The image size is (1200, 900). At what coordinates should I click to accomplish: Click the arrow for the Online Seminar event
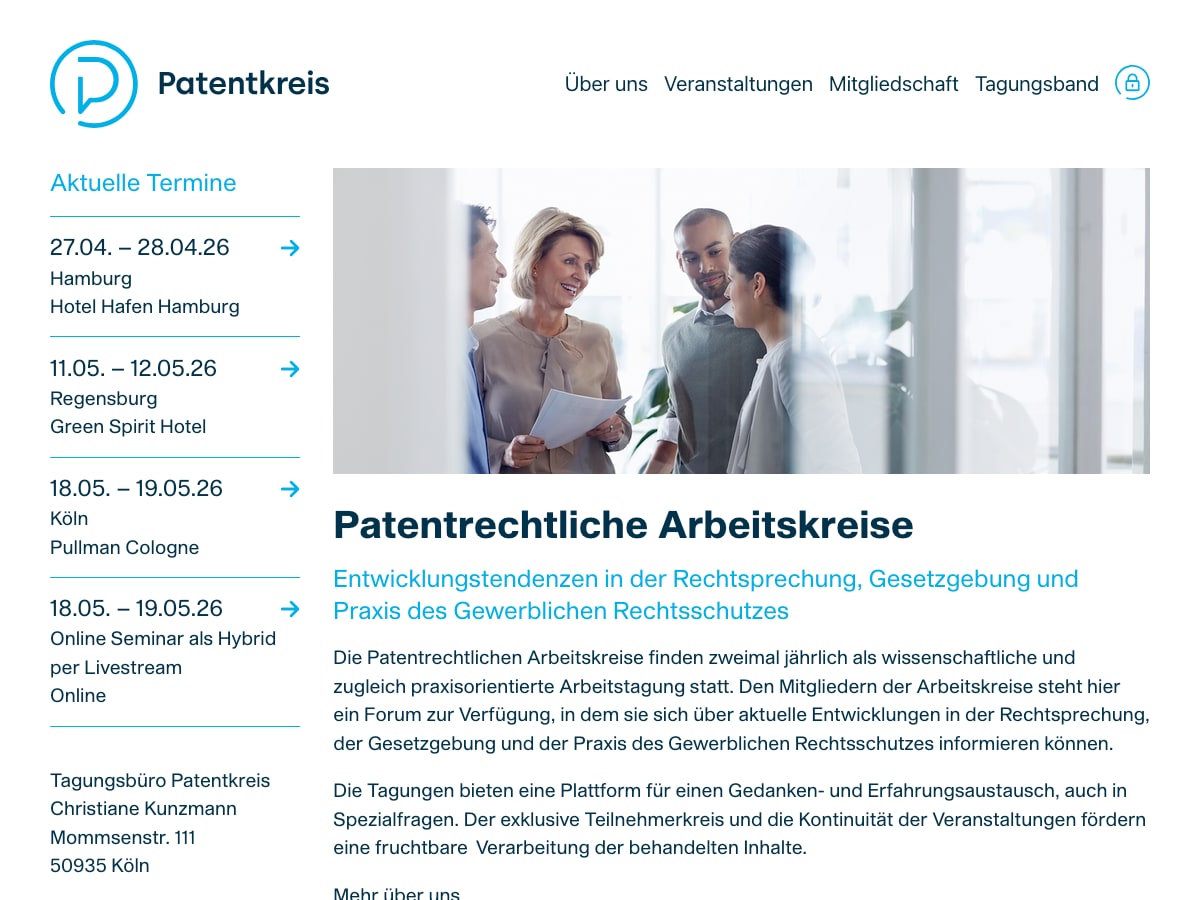pyautogui.click(x=290, y=609)
